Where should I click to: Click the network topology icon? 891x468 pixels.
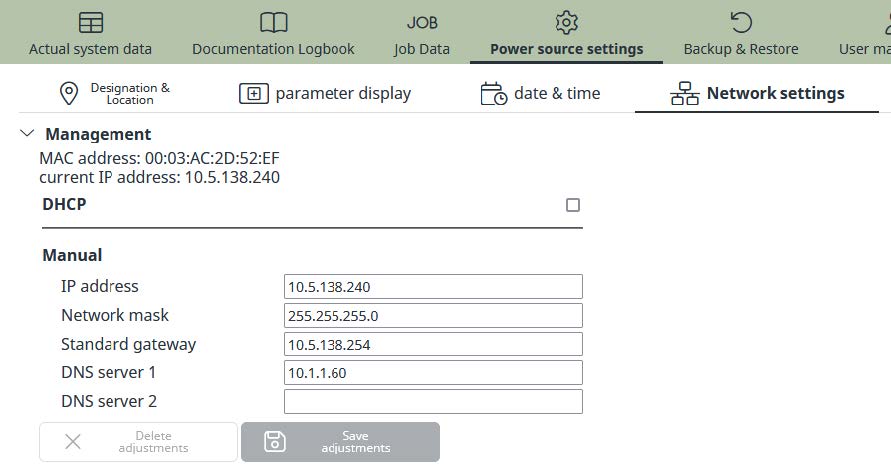685,93
